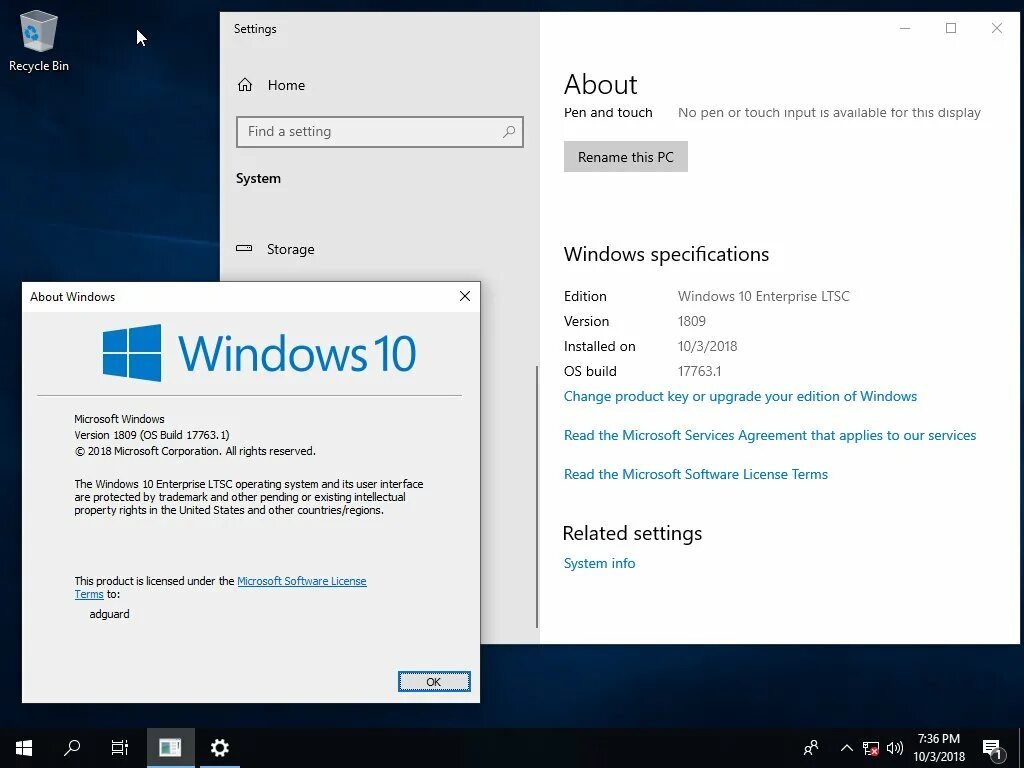Viewport: 1024px width, 768px height.
Task: Show hidden tray icons chevron
Action: tap(846, 748)
